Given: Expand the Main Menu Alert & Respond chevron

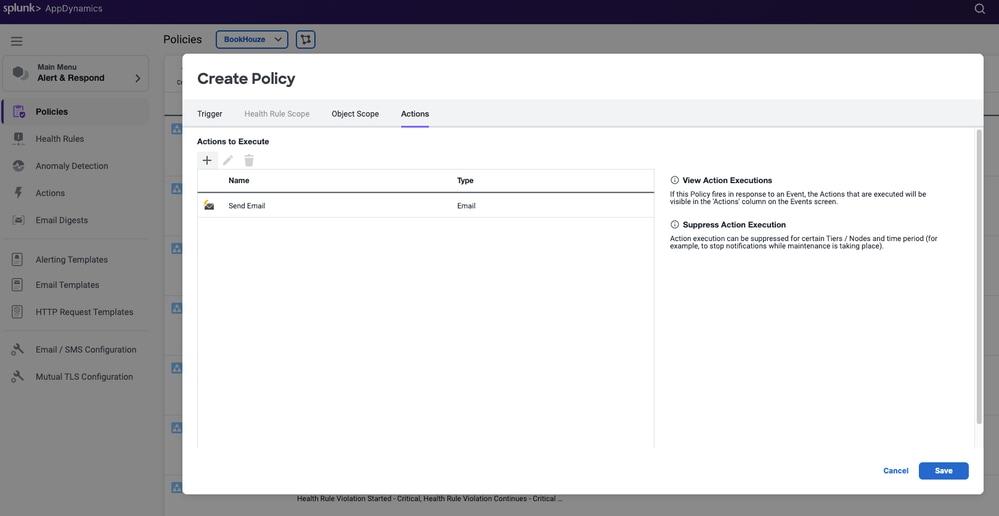Looking at the screenshot, I should (x=138, y=78).
